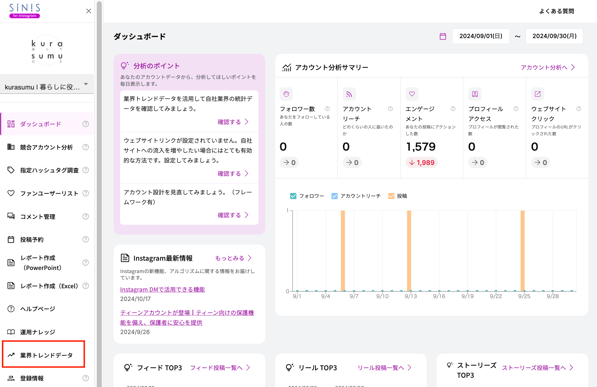597x387 pixels.
Task: Click help icon next to レポート作成 PowerPoint
Action: pos(86,262)
